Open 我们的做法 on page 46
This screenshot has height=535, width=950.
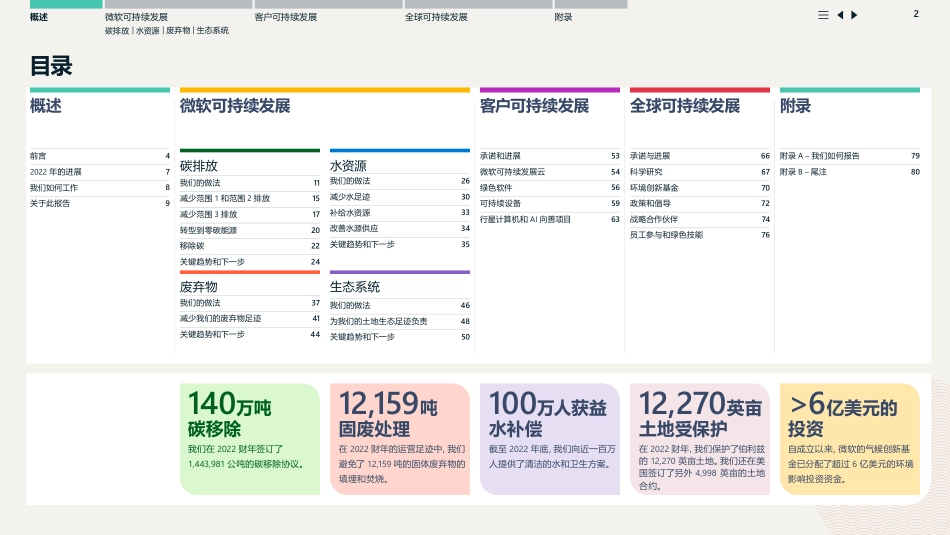point(400,305)
